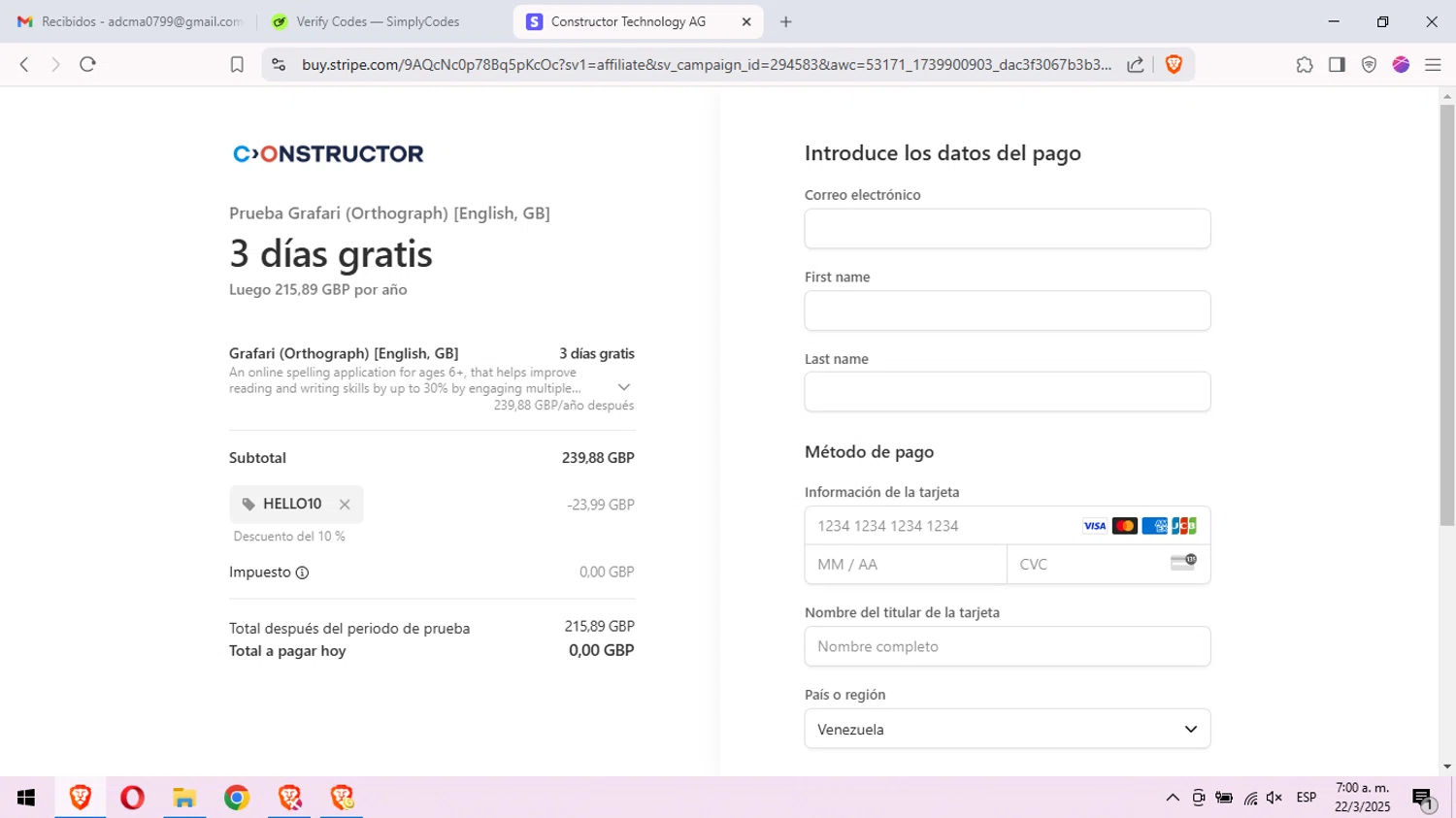Click the volume muted tray icon

1274,798
